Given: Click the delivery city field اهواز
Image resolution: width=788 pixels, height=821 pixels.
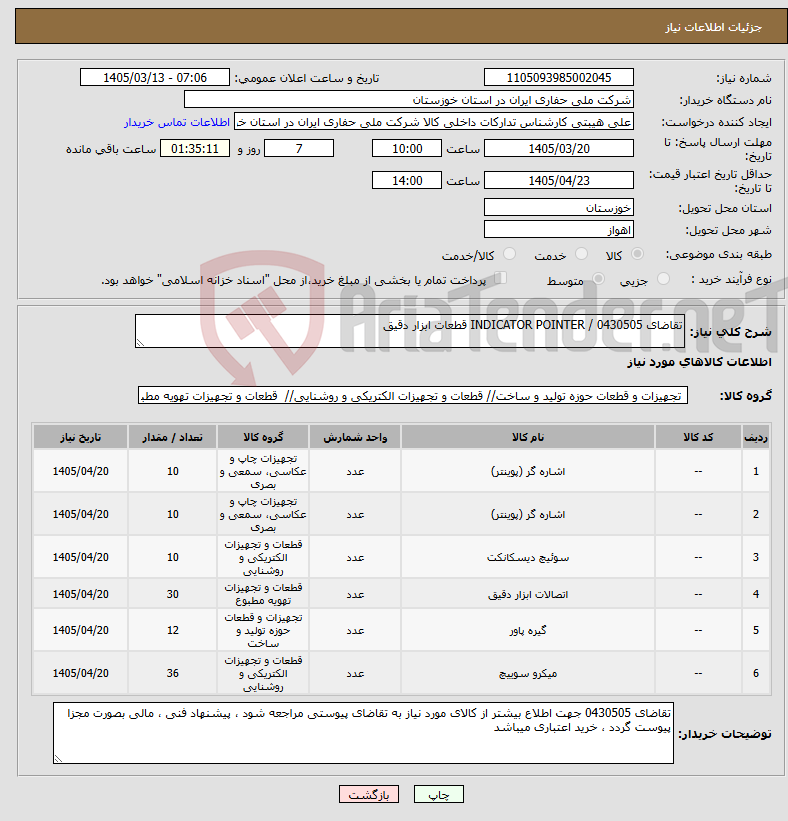Looking at the screenshot, I should 559,229.
